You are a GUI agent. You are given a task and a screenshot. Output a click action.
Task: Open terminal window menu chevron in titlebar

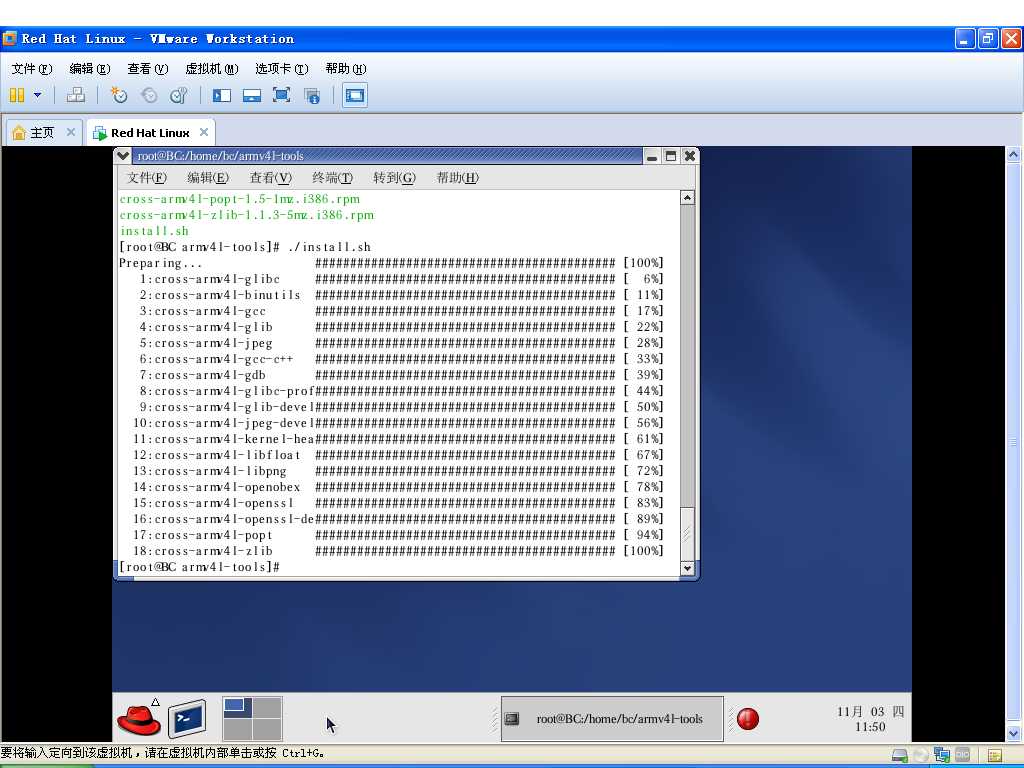pos(123,155)
